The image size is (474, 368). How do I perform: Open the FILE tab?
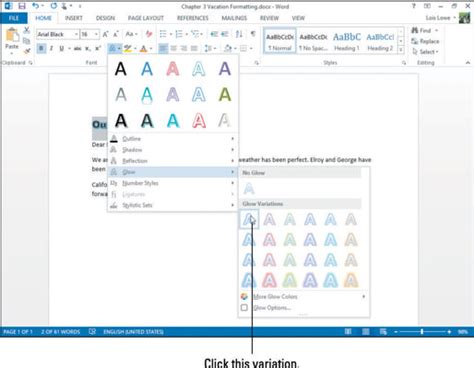pos(14,18)
